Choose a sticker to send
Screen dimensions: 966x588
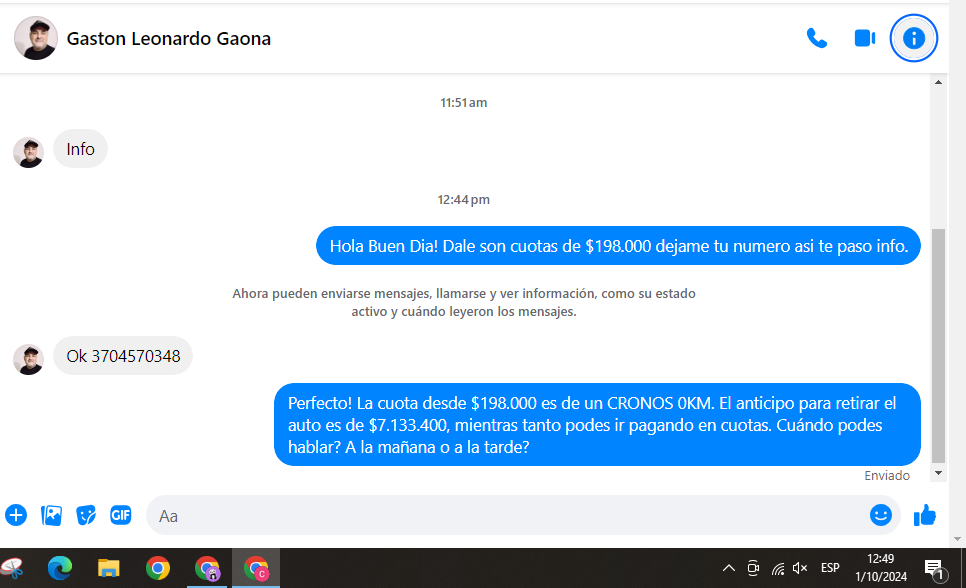[86, 515]
